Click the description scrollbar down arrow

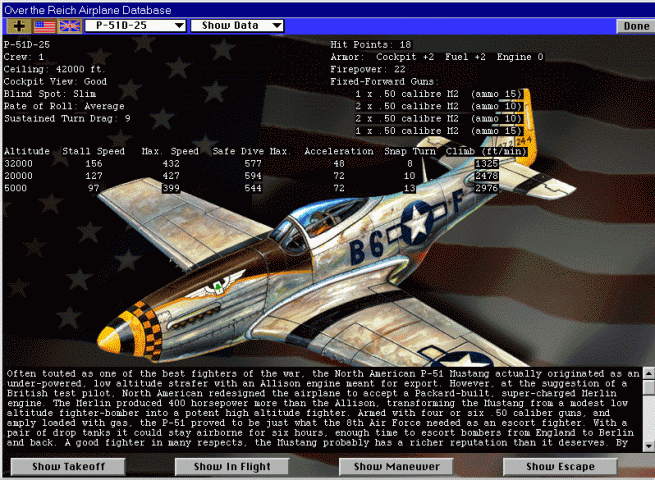(x=648, y=447)
